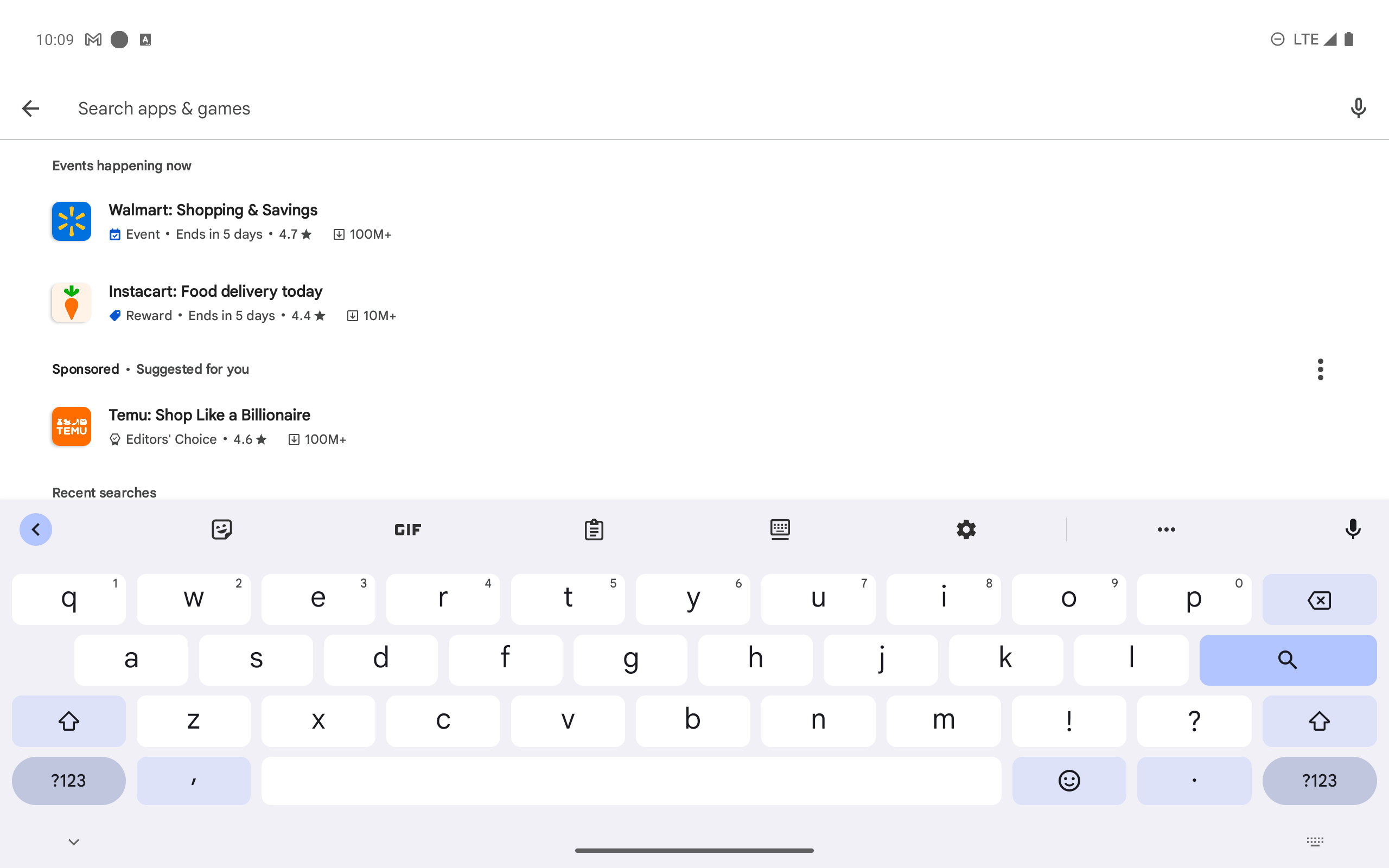Tap the LTE signal indicator
This screenshot has width=1389, height=868.
pos(1314,39)
